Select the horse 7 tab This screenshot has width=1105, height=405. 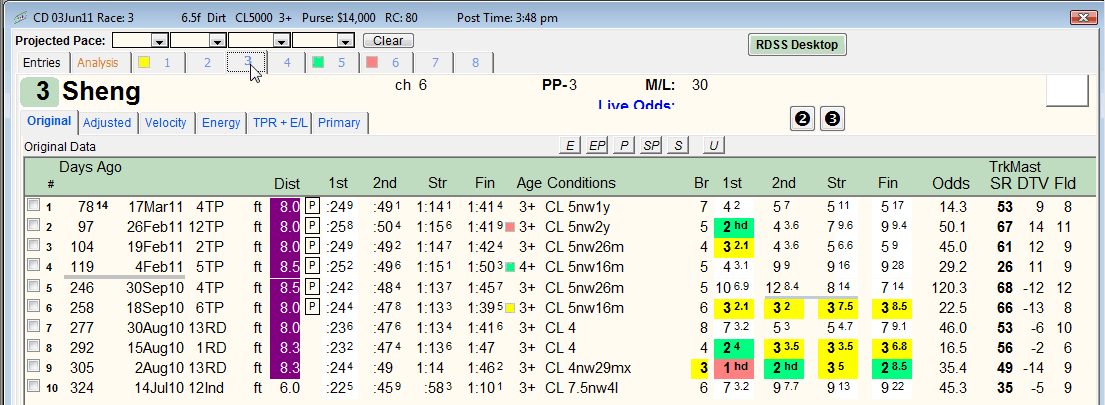click(435, 63)
